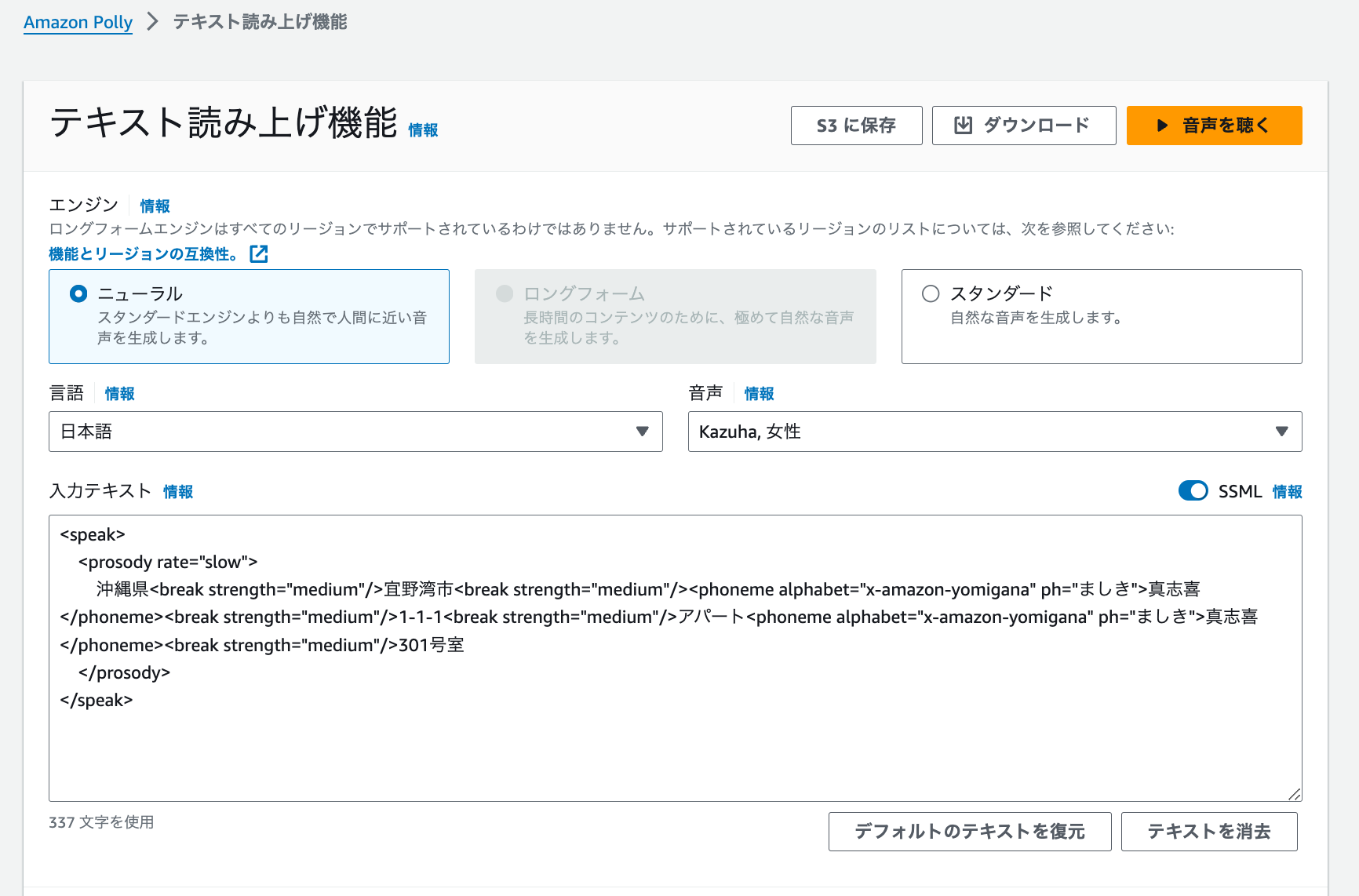Select the ニューラル engine radio button
The width and height of the screenshot is (1359, 896).
click(x=77, y=293)
